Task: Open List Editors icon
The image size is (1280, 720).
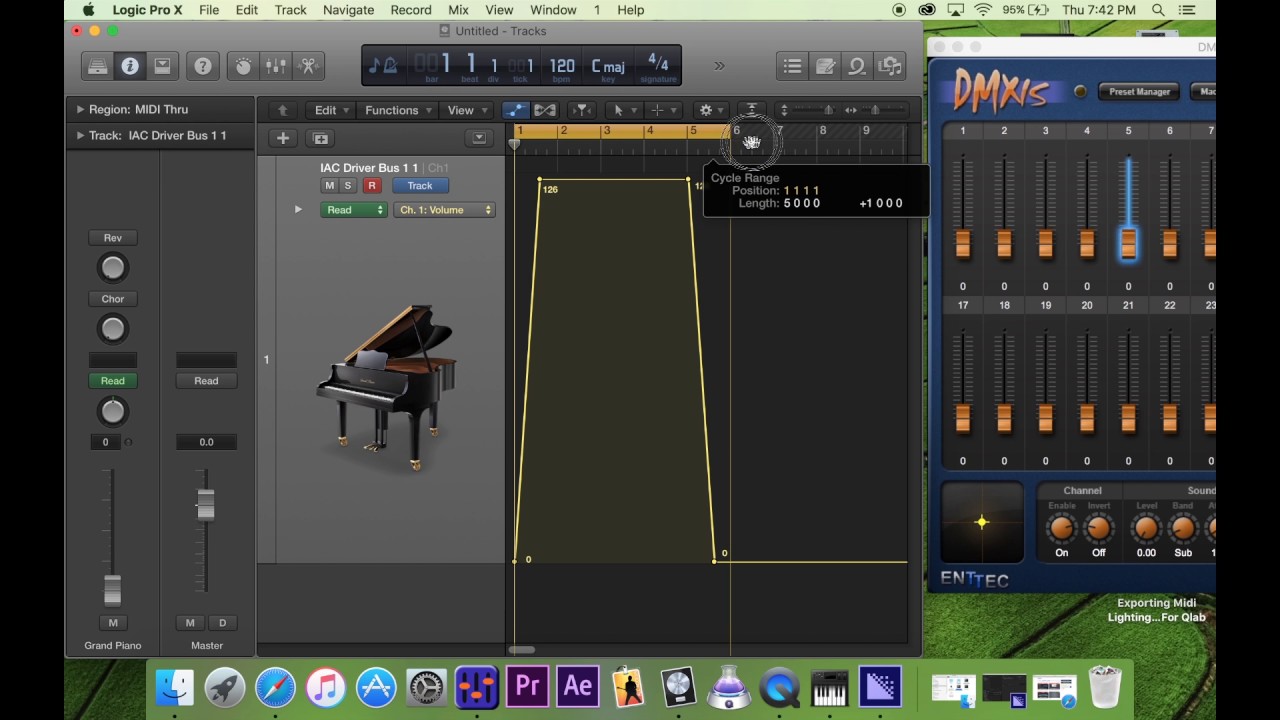Action: (x=793, y=67)
